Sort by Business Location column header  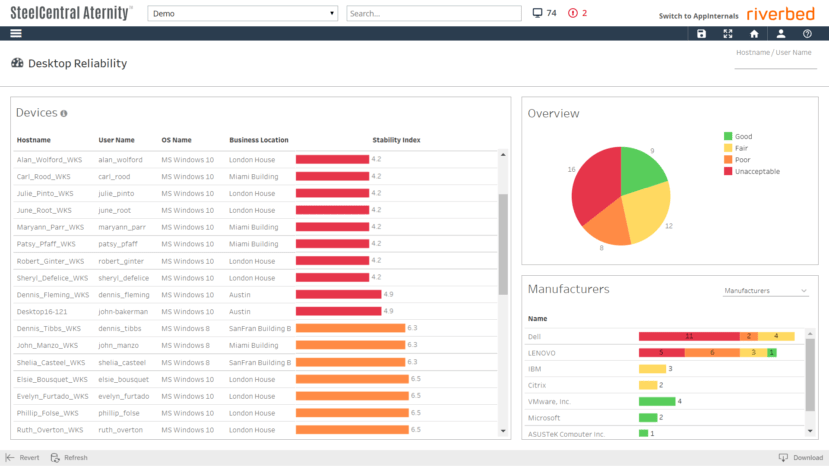259,140
